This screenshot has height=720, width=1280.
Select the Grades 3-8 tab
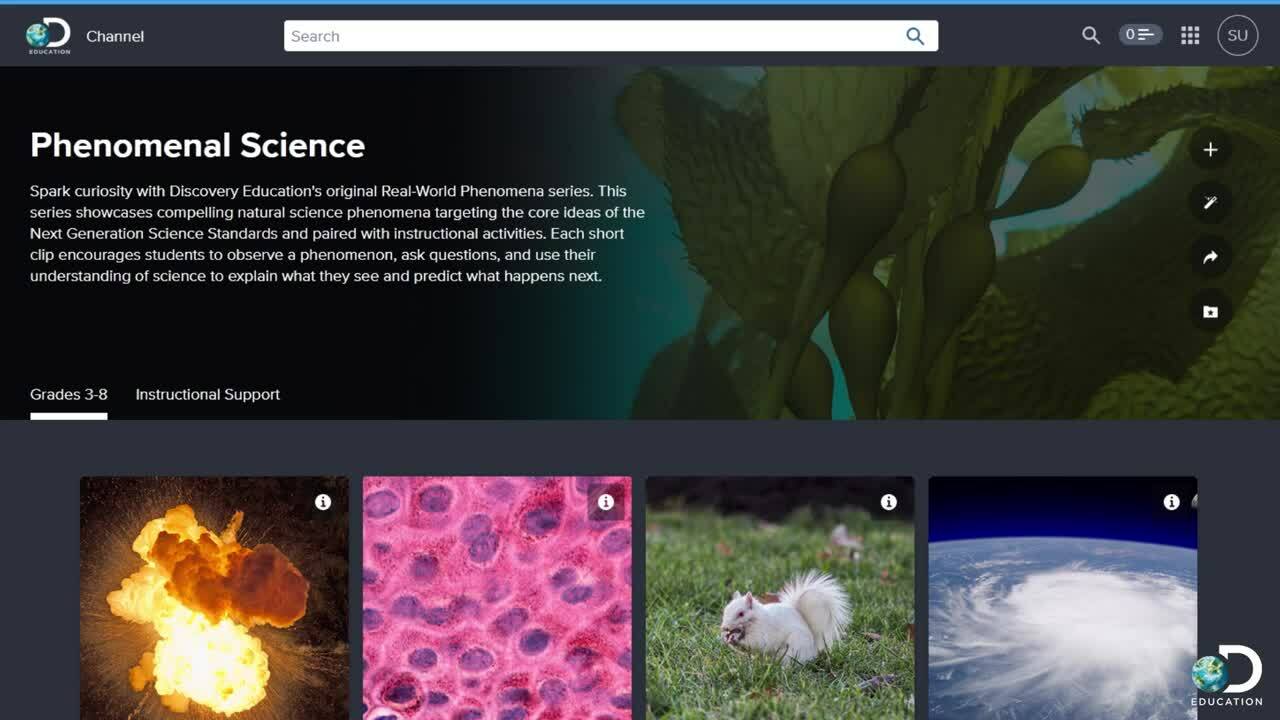(69, 394)
